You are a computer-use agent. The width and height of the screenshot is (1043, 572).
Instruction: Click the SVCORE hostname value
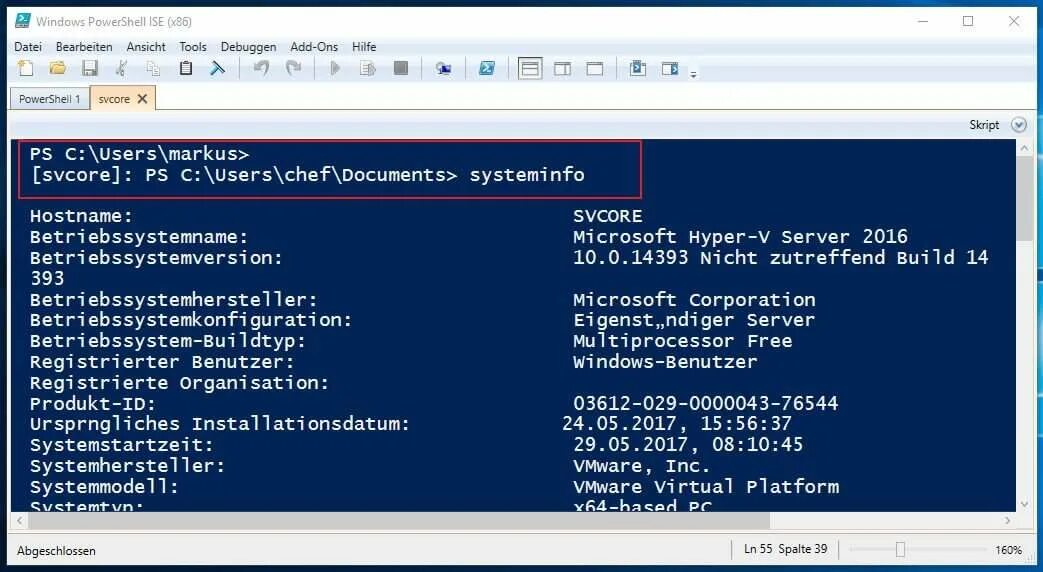point(607,216)
